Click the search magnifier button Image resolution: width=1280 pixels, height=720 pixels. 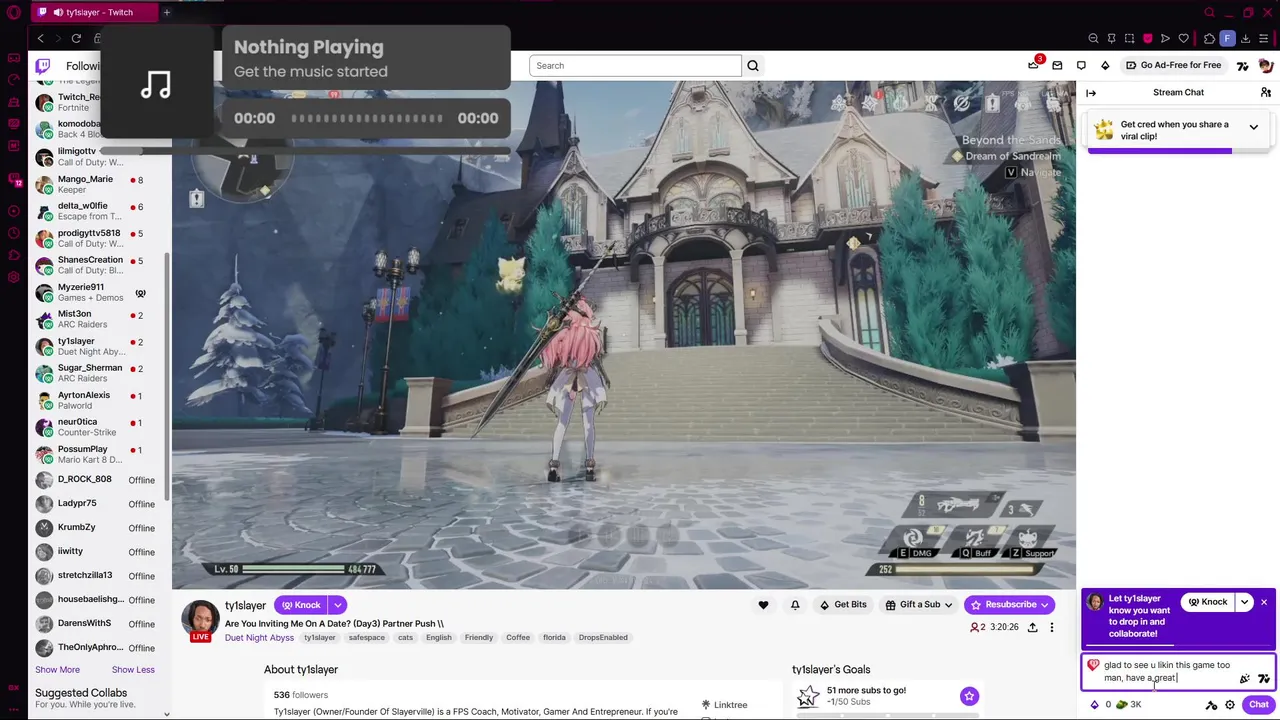click(x=753, y=66)
